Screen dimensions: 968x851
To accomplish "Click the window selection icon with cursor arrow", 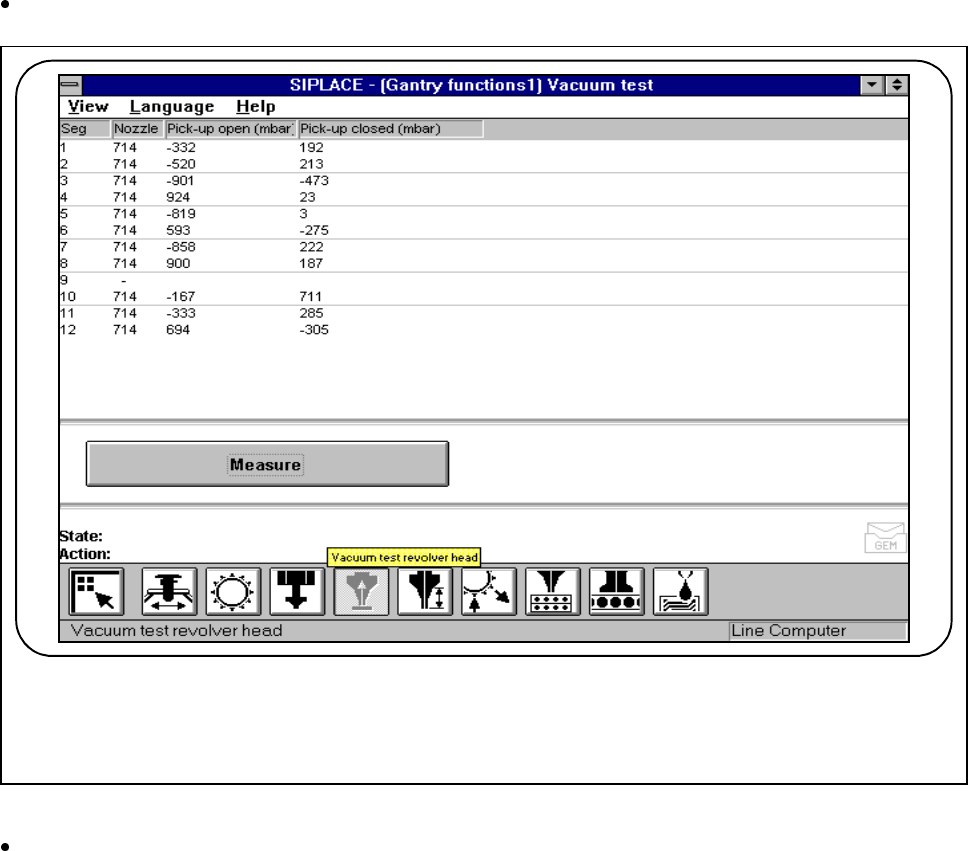I will pos(96,592).
